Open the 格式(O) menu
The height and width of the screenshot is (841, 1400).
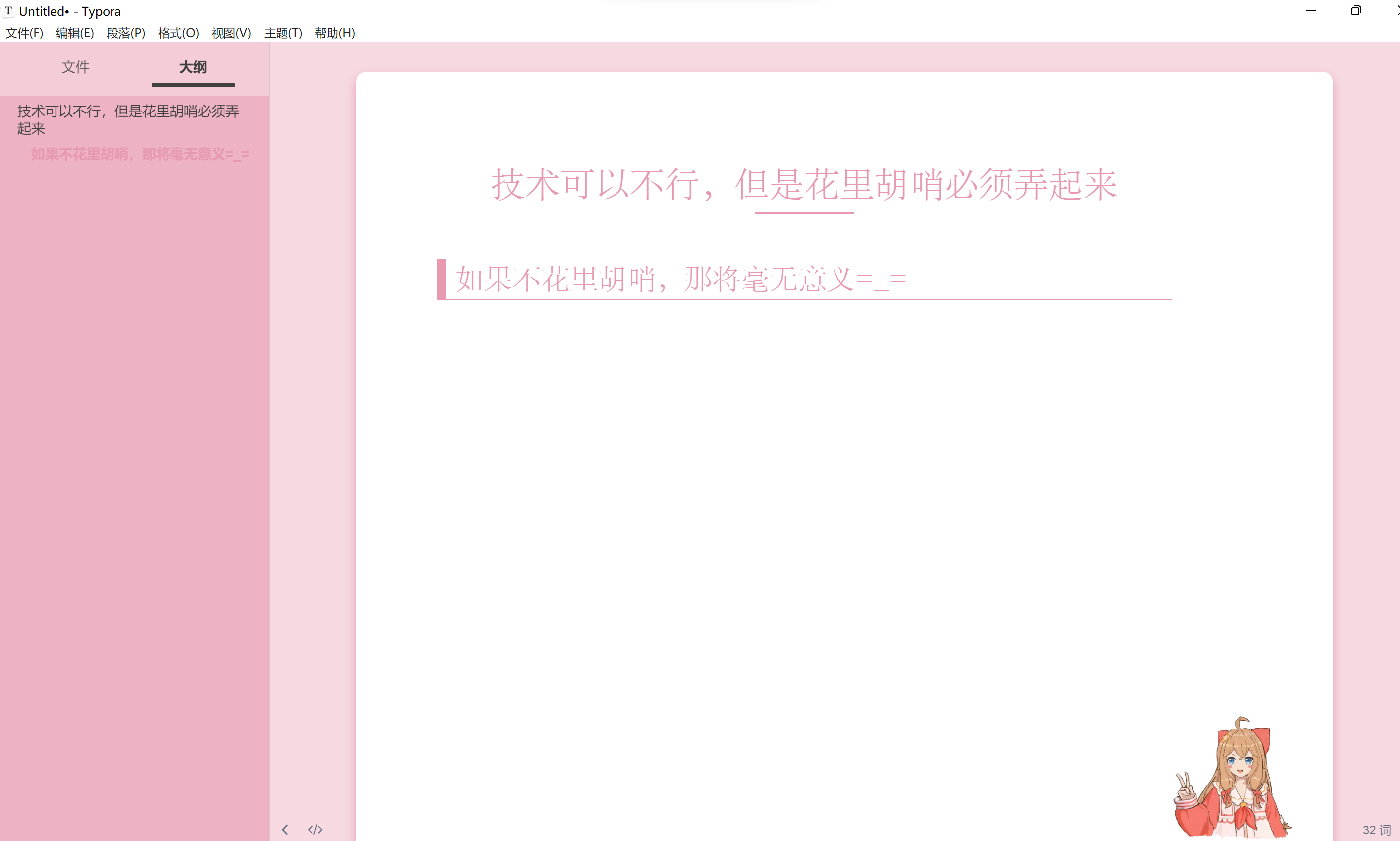click(x=178, y=33)
